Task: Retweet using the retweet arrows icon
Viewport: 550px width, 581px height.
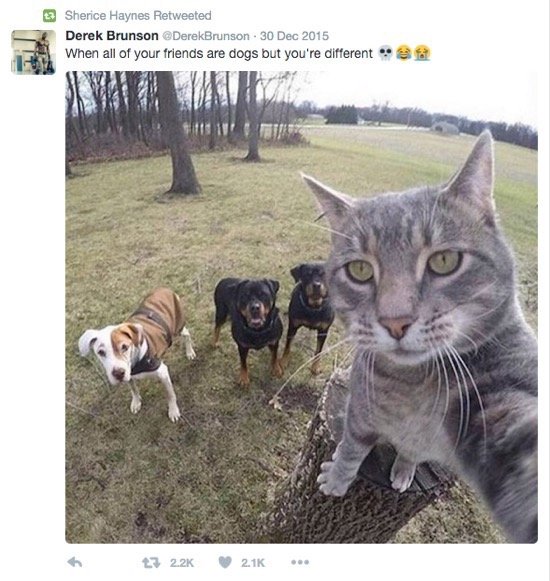Action: [x=151, y=563]
